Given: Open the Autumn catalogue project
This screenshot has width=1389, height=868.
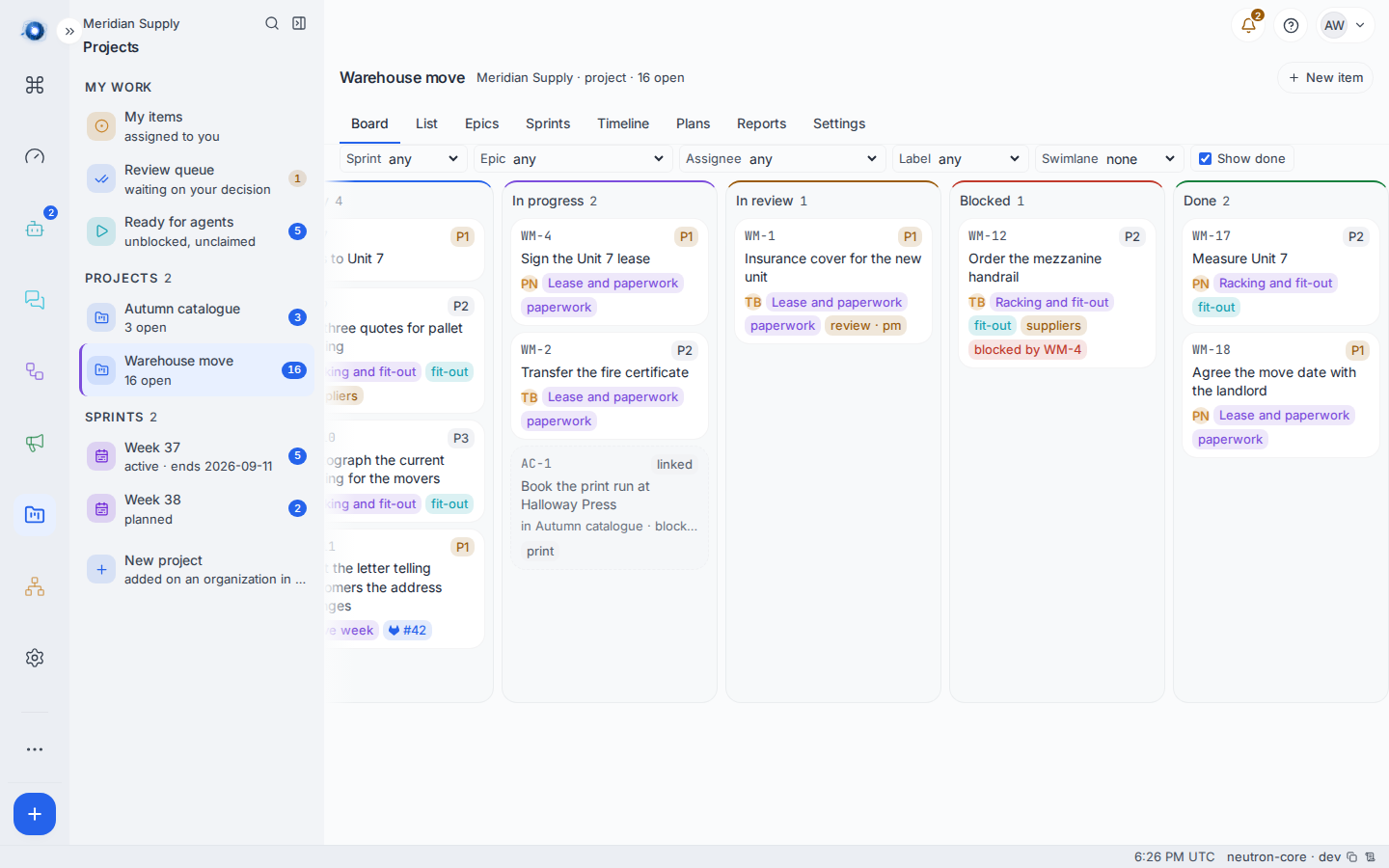Looking at the screenshot, I should (197, 317).
